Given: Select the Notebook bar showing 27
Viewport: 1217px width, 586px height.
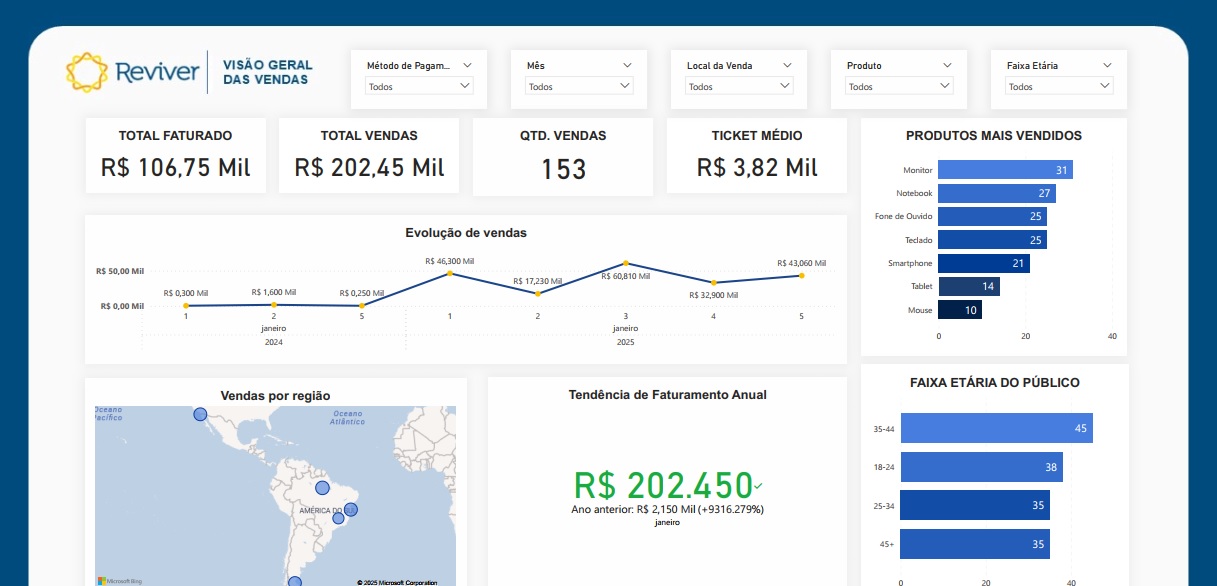Looking at the screenshot, I should point(996,193).
